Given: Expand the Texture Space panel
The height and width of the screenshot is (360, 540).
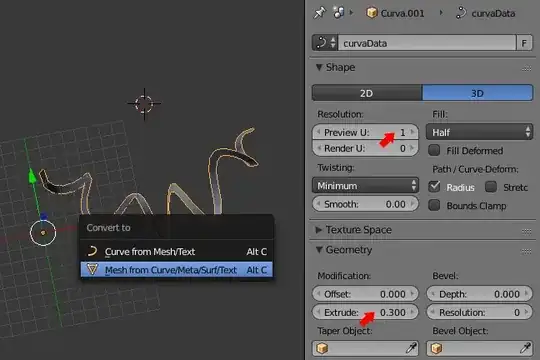Looking at the screenshot, I should [x=319, y=229].
